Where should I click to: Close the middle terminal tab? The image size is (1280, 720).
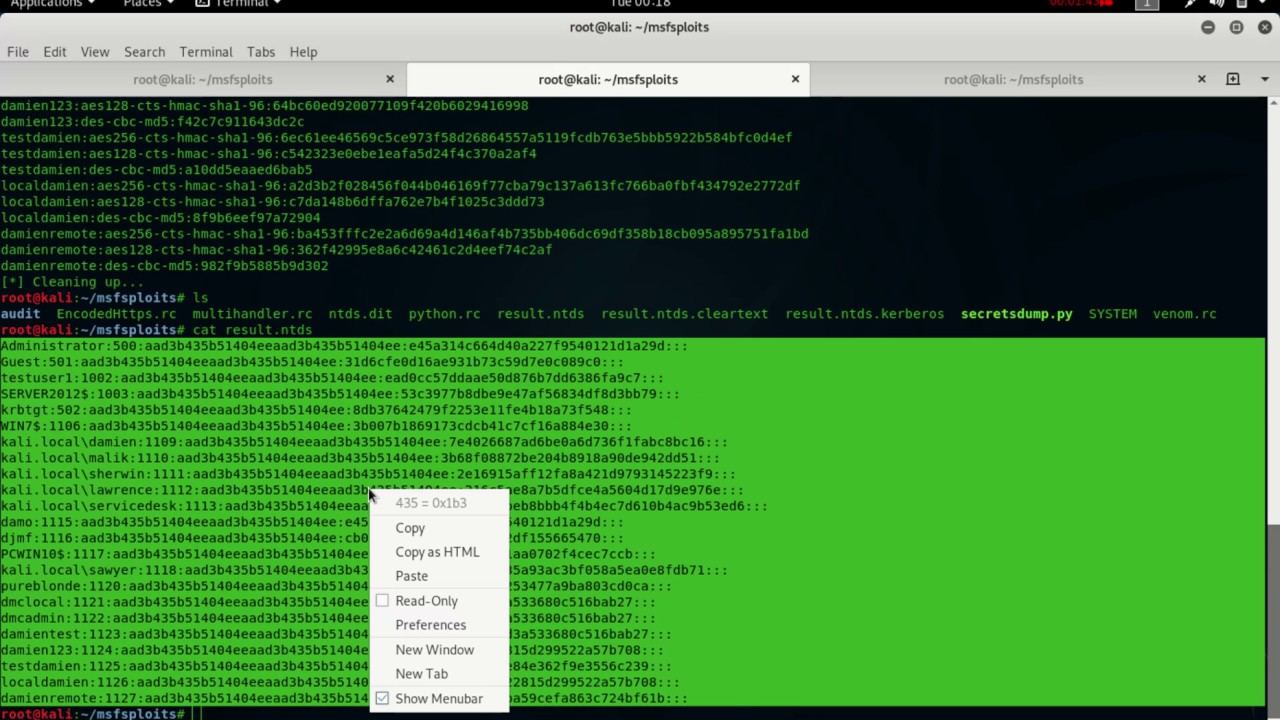(795, 79)
